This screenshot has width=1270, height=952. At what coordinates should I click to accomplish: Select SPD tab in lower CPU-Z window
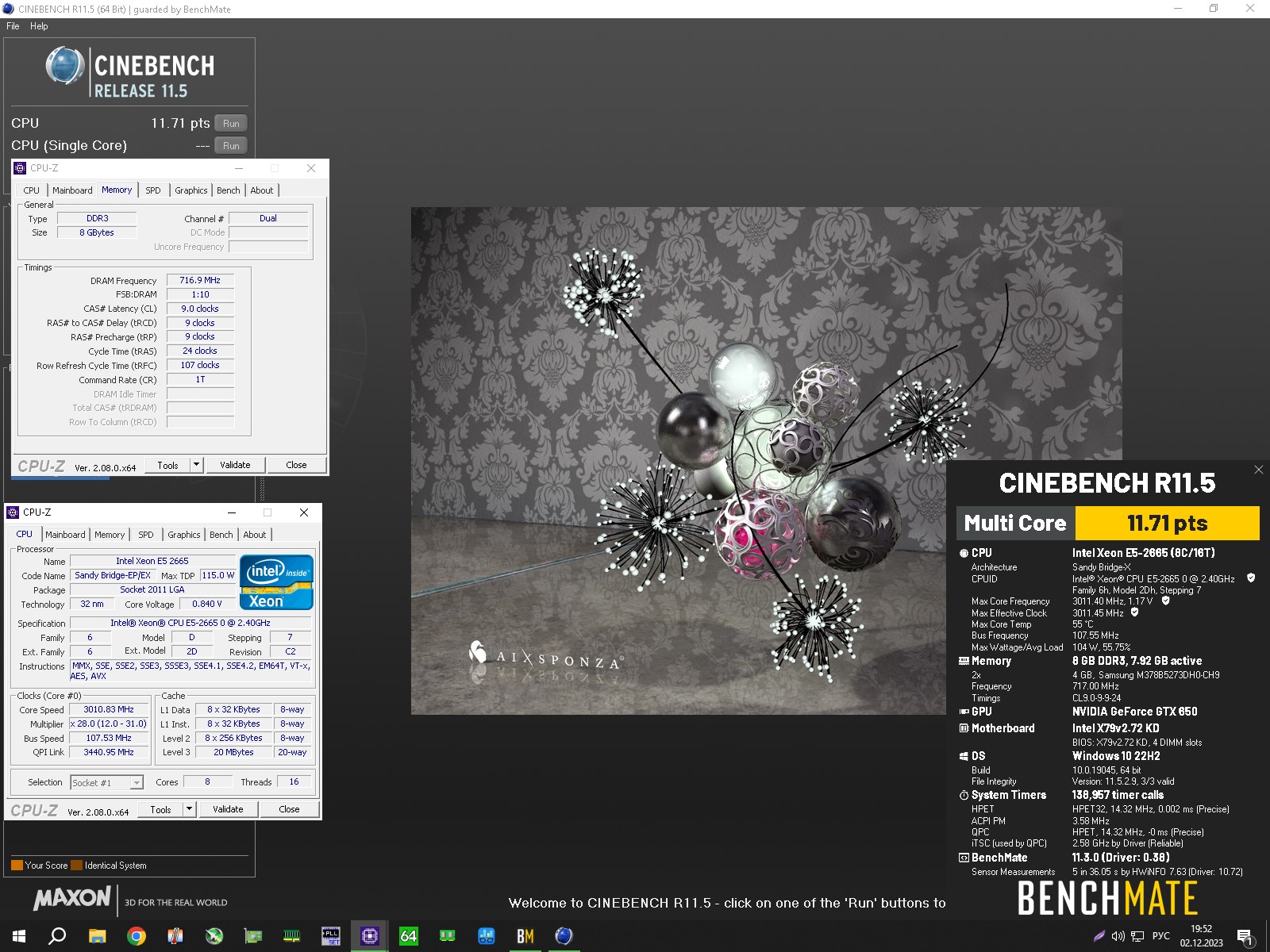click(x=146, y=535)
